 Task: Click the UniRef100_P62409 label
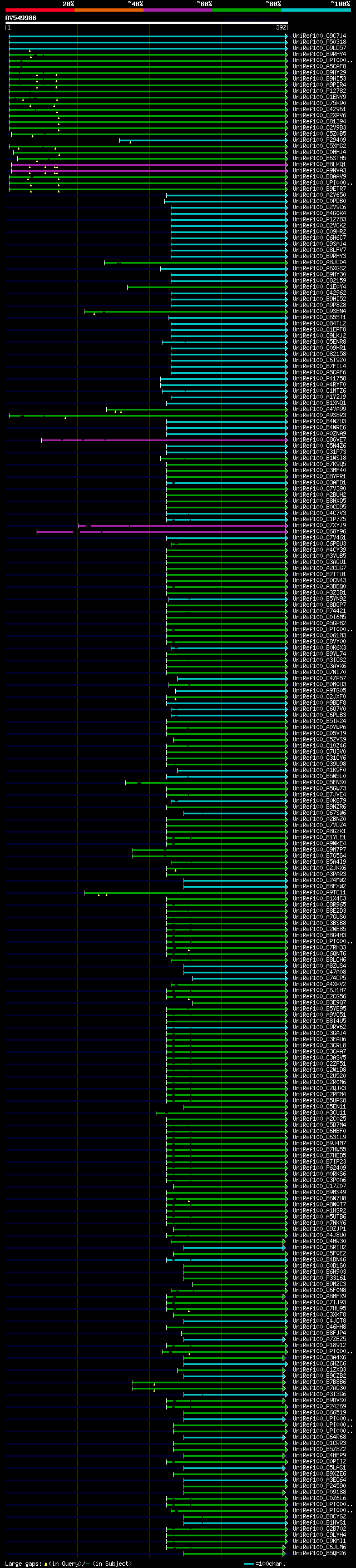tap(319, 1168)
